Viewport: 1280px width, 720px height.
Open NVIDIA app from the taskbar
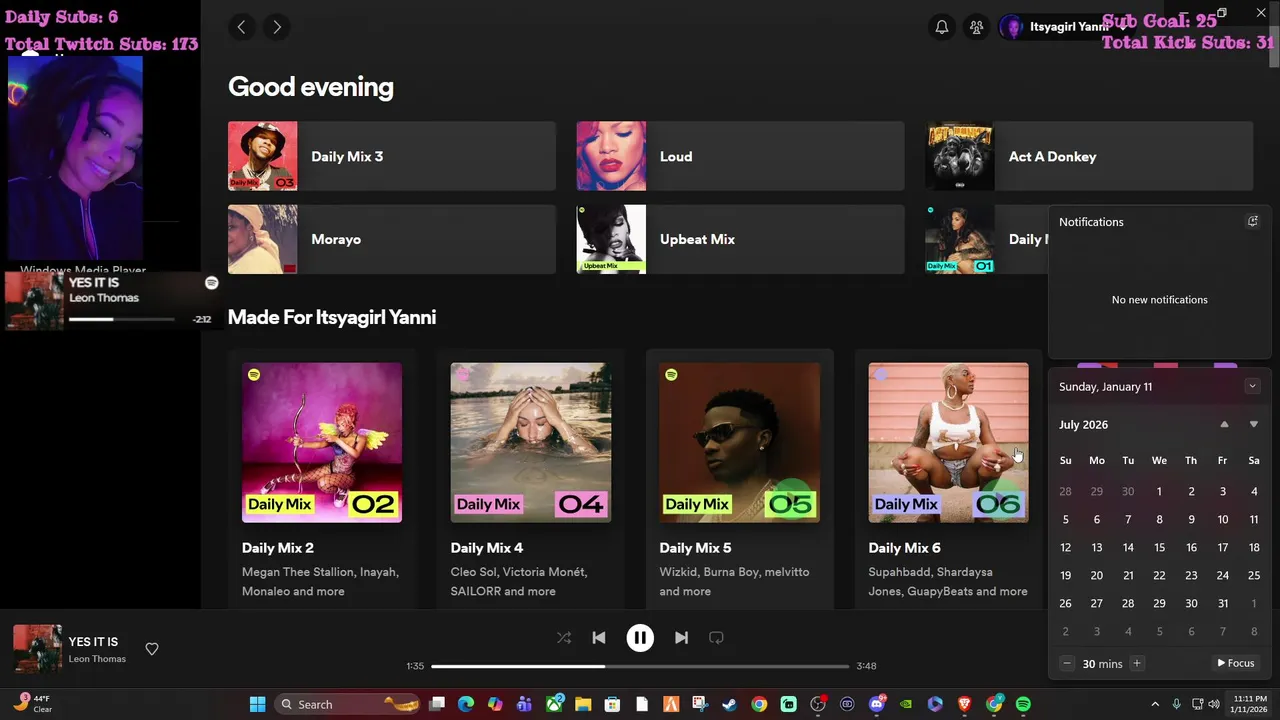click(906, 704)
